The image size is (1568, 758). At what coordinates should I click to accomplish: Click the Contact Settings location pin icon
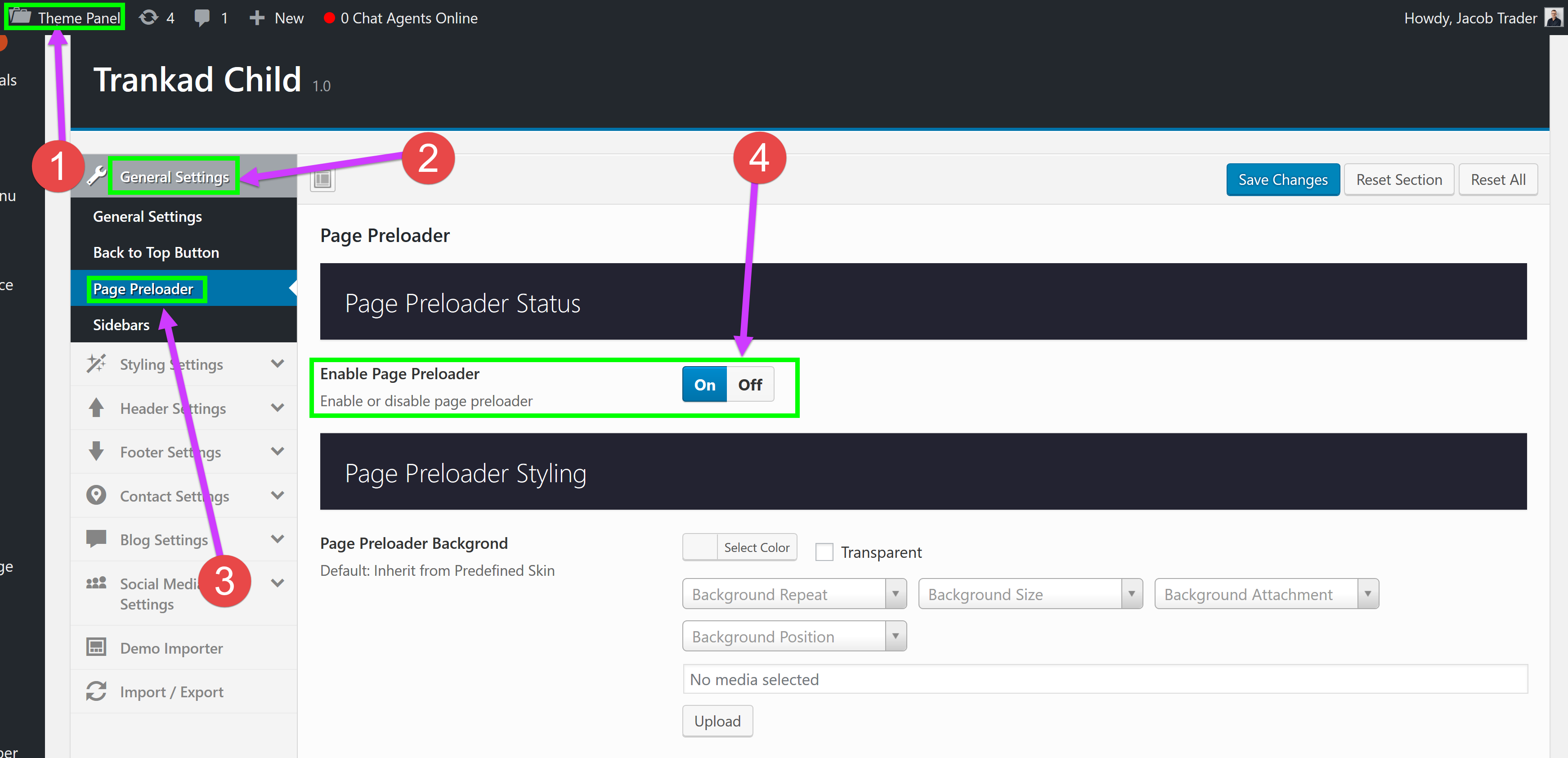point(96,495)
